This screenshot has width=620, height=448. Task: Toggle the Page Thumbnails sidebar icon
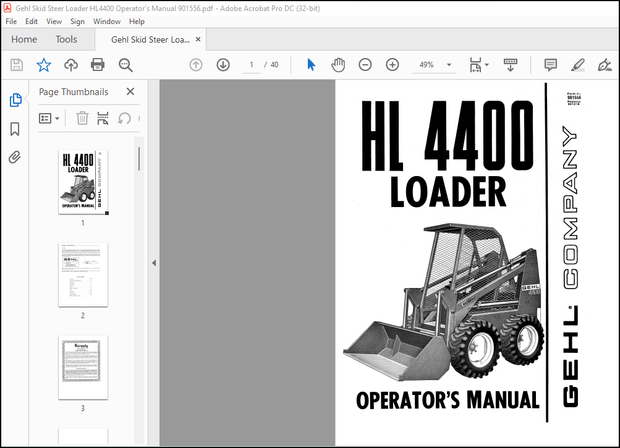click(x=15, y=100)
